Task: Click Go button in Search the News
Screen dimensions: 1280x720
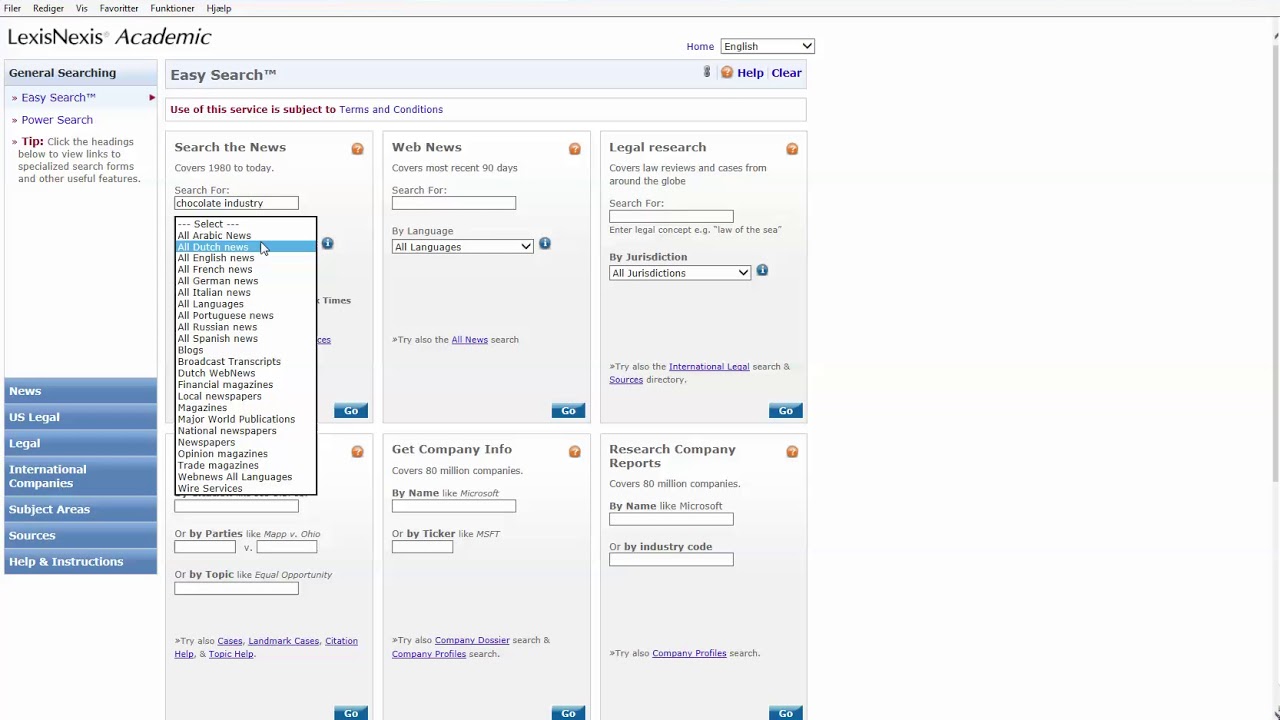Action: (351, 411)
